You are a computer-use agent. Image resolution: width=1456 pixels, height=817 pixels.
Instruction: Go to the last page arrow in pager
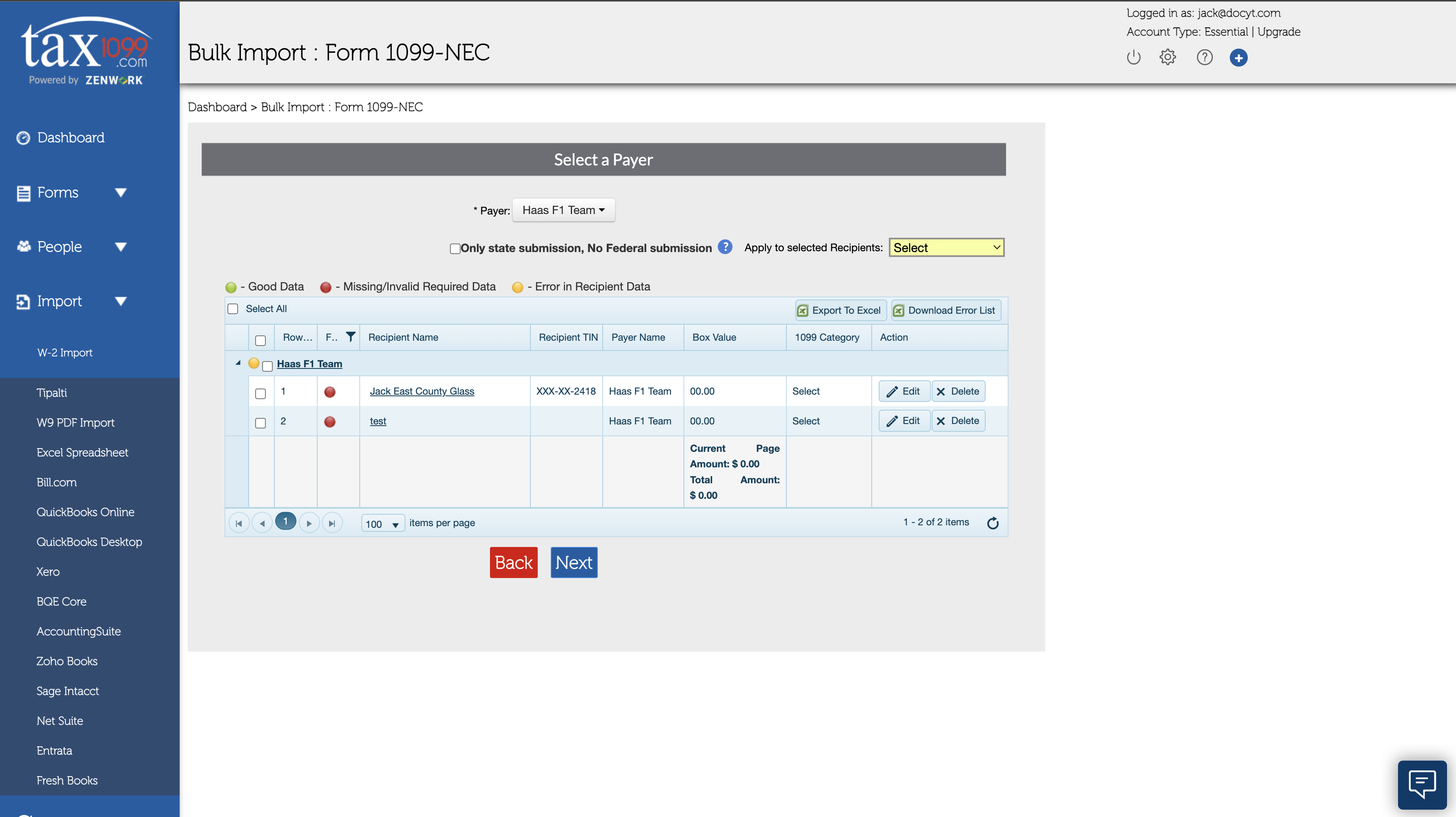click(x=332, y=523)
